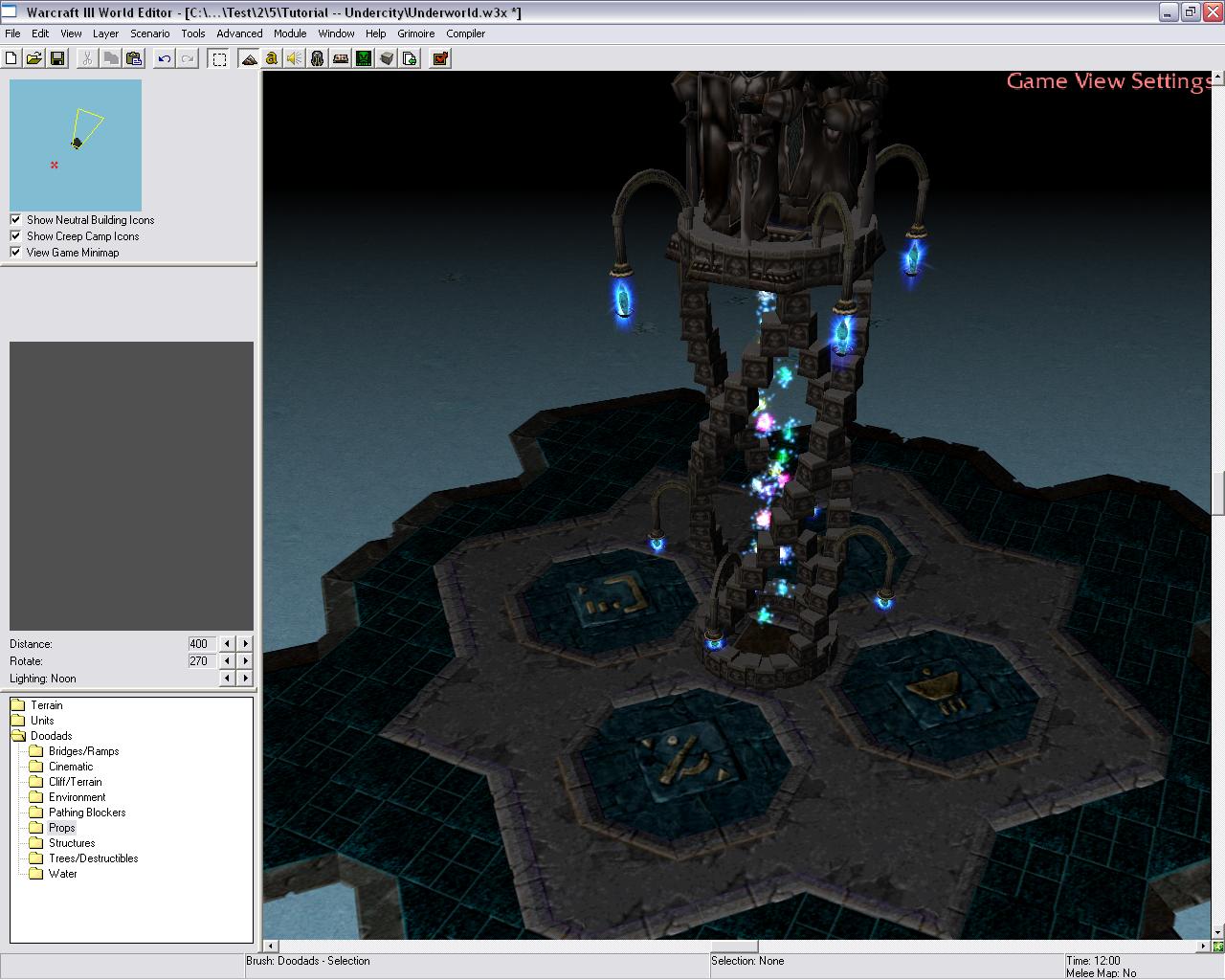The image size is (1225, 980).
Task: Open a map using the folder toolbar icon
Action: pyautogui.click(x=34, y=58)
